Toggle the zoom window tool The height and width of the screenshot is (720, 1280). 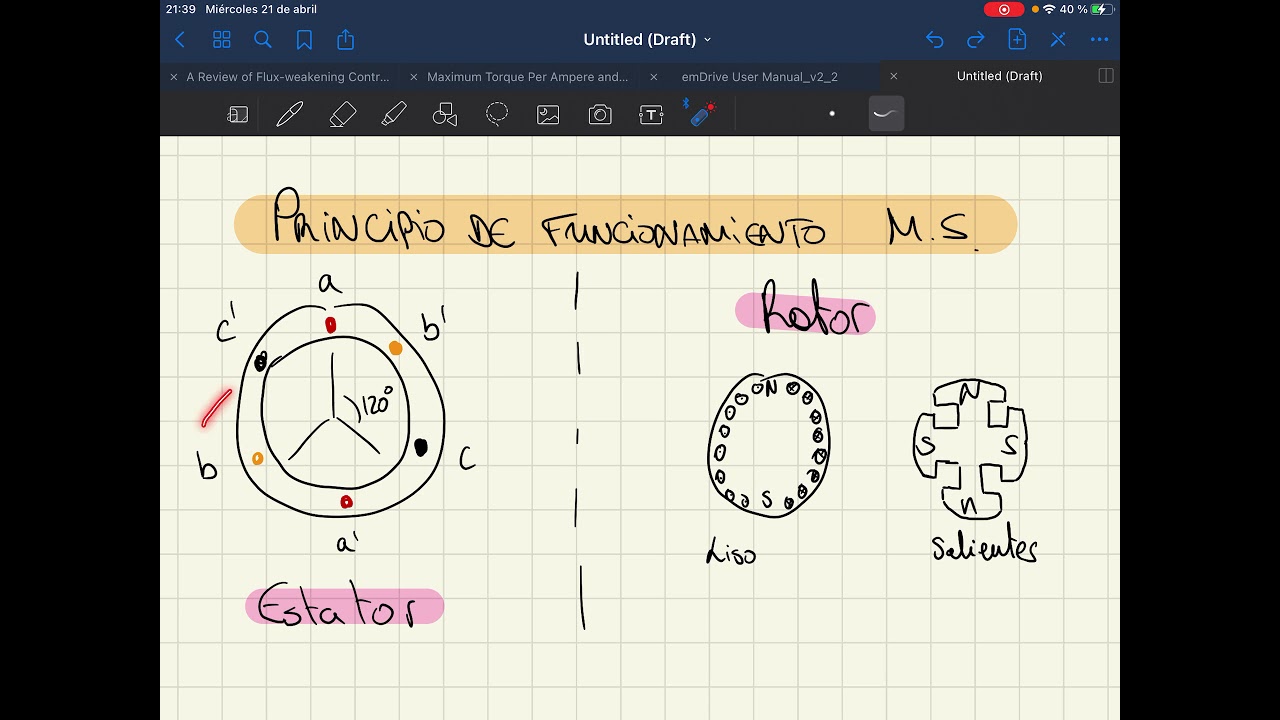pyautogui.click(x=238, y=115)
